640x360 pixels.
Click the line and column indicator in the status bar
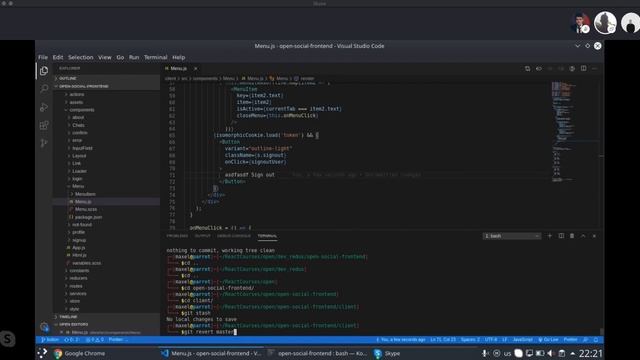(x=443, y=340)
